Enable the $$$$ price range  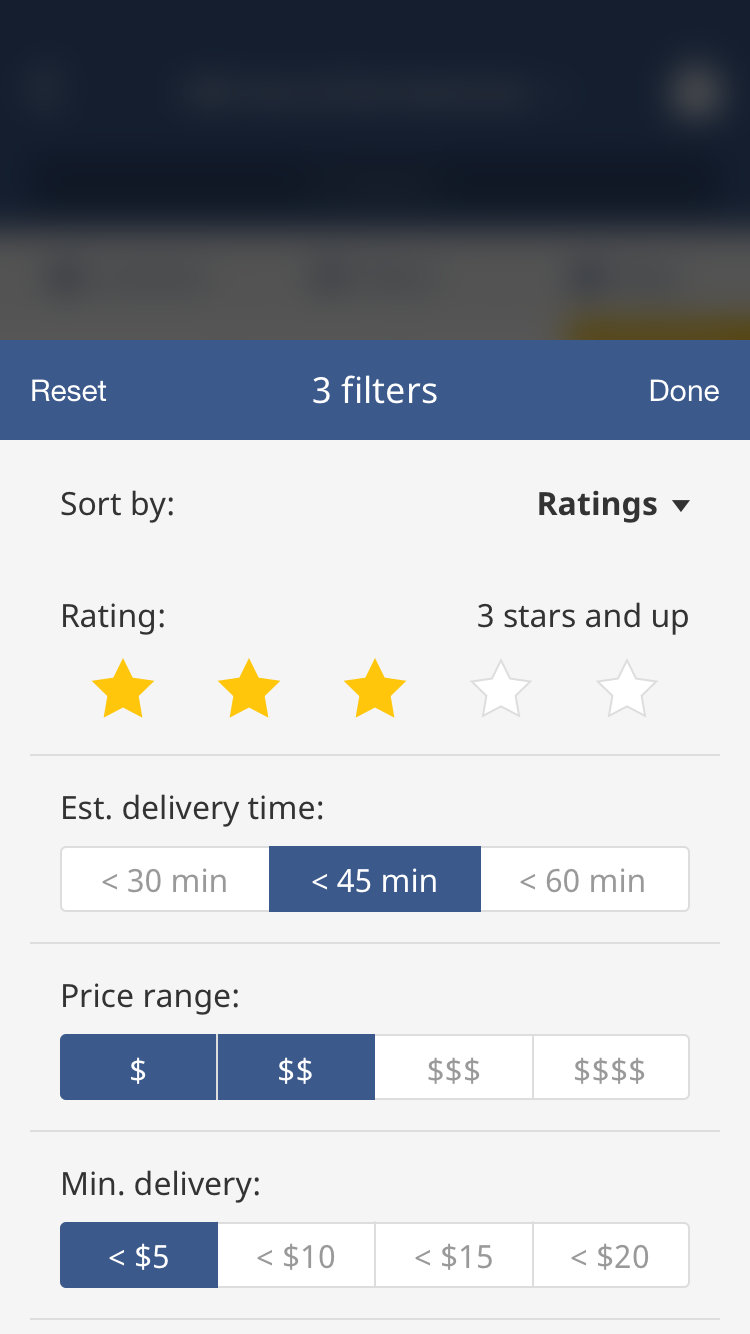click(x=610, y=1068)
